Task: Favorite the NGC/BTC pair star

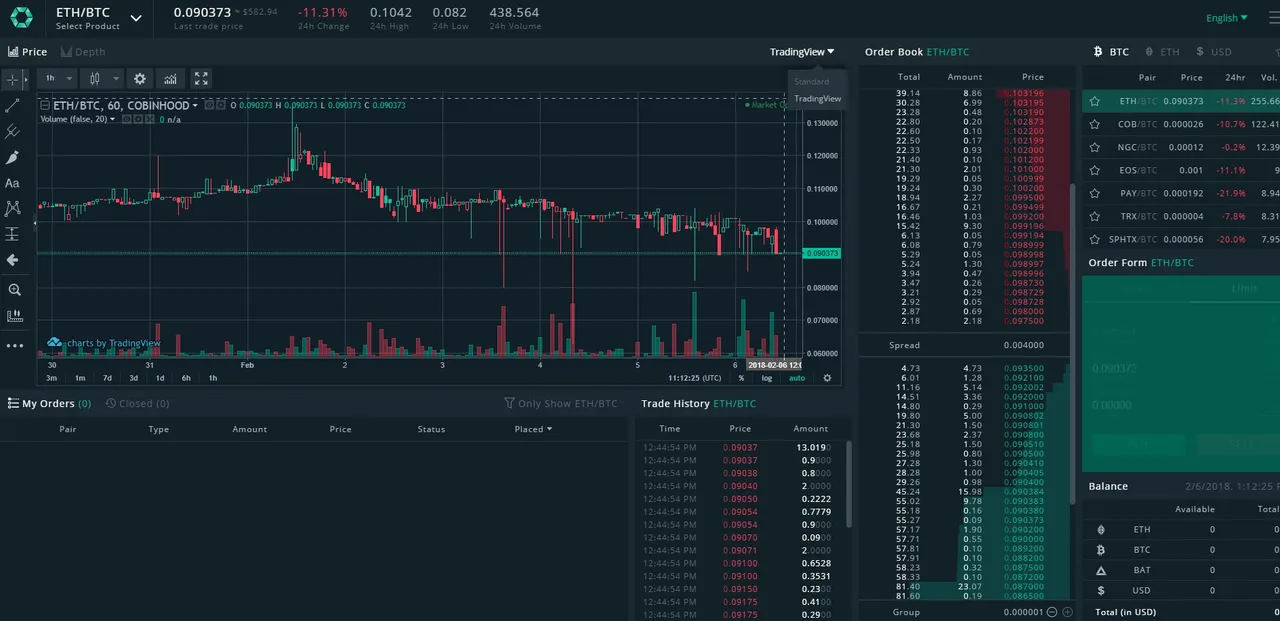Action: (x=1095, y=147)
